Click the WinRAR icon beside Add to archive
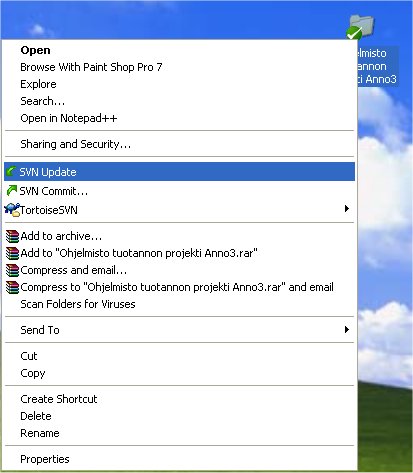The width and height of the screenshot is (413, 473). (x=13, y=236)
